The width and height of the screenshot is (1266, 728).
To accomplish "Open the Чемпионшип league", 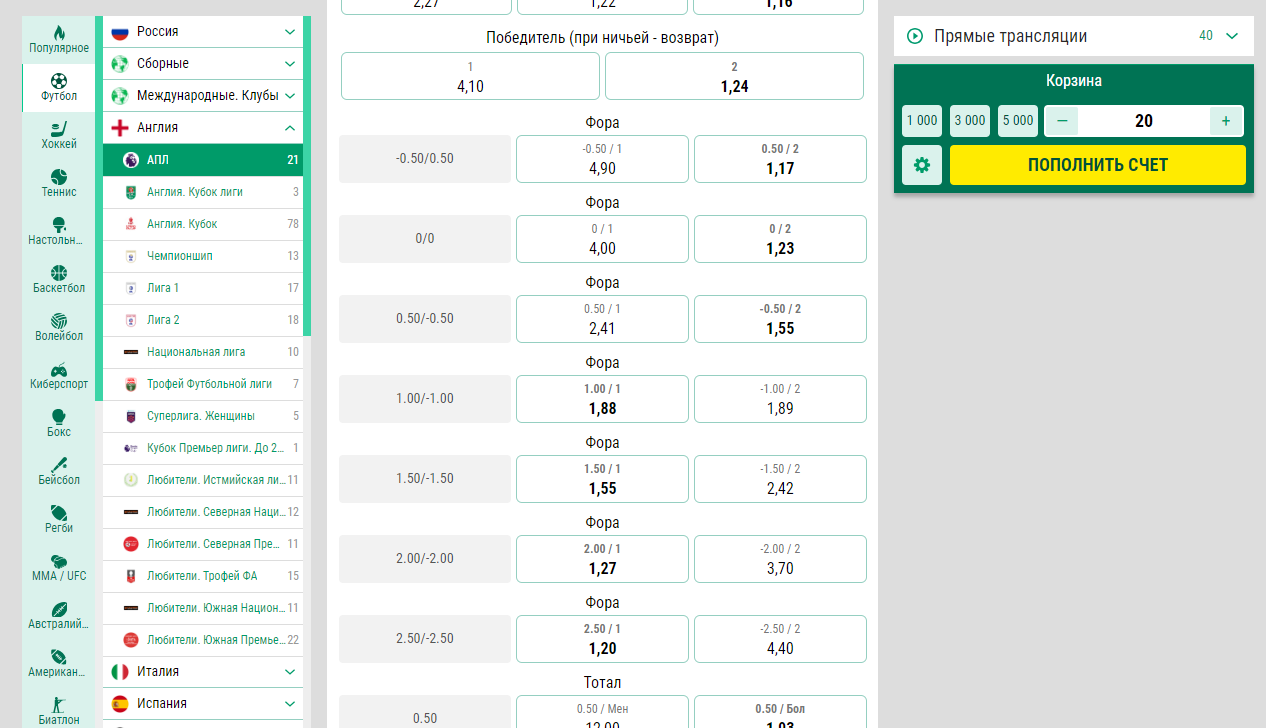I will pos(203,256).
